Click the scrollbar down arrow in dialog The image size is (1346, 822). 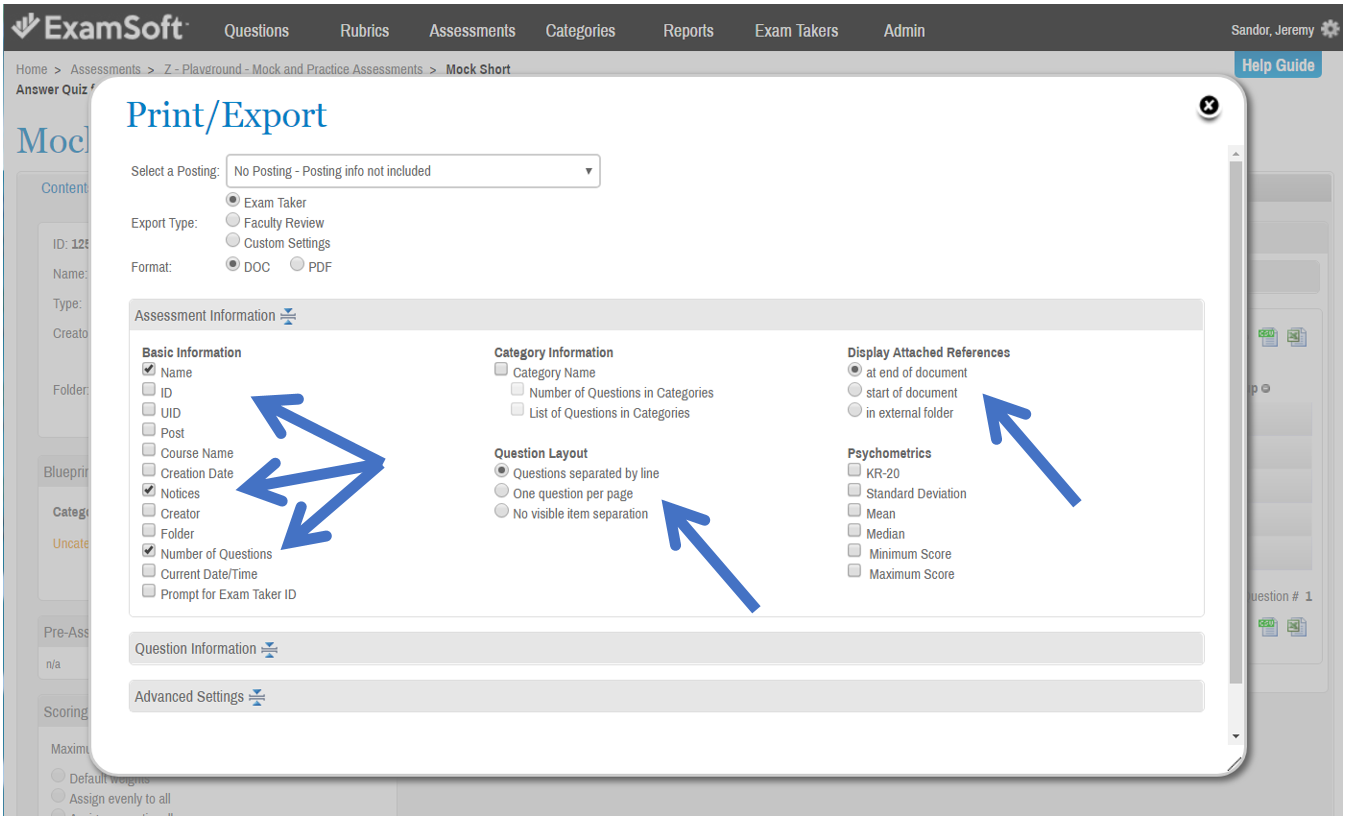(x=1236, y=736)
